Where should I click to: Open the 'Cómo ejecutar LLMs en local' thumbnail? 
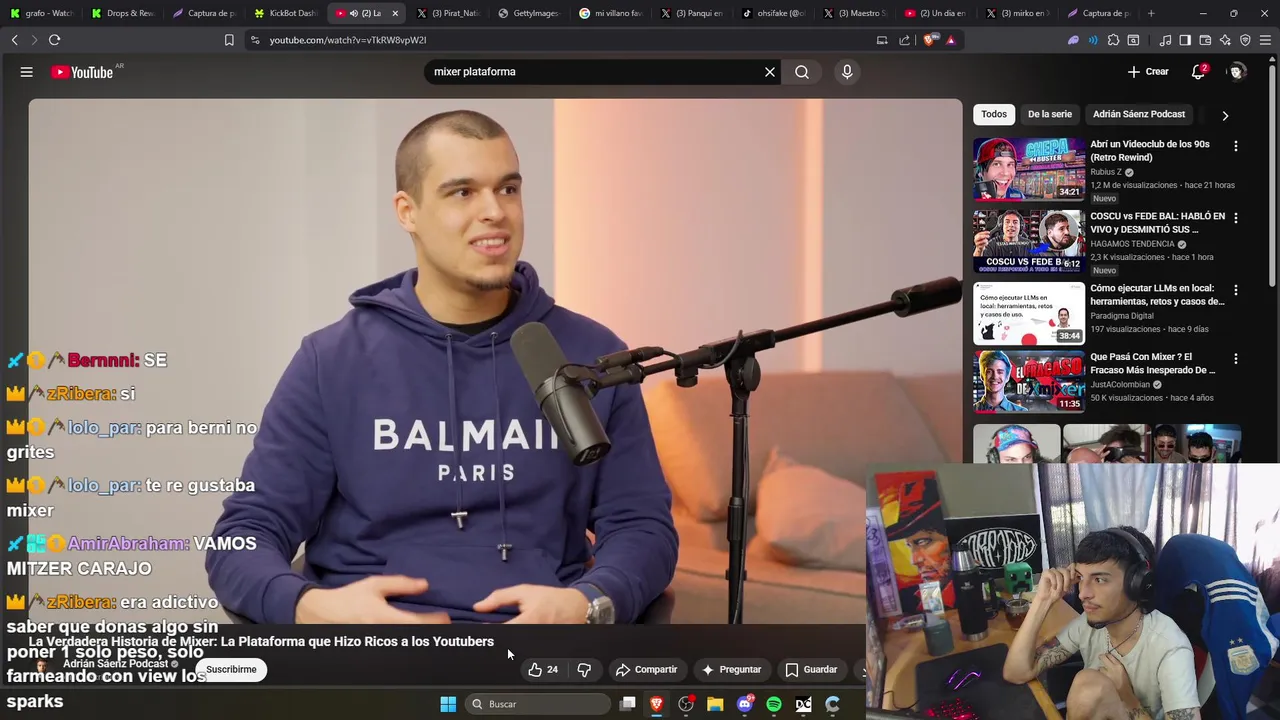point(1029,313)
